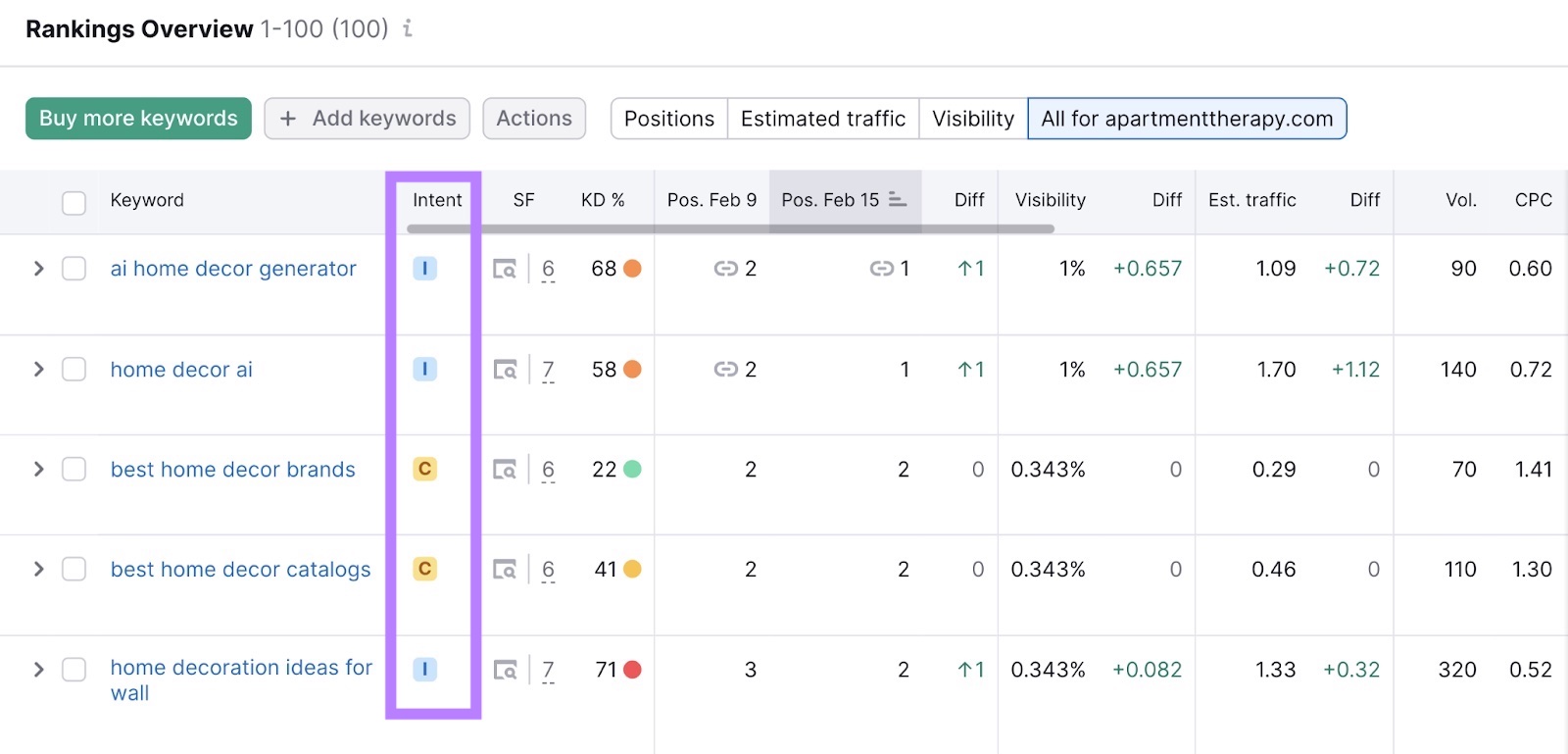Open SERP features icon for best home decor brands

[x=505, y=470]
